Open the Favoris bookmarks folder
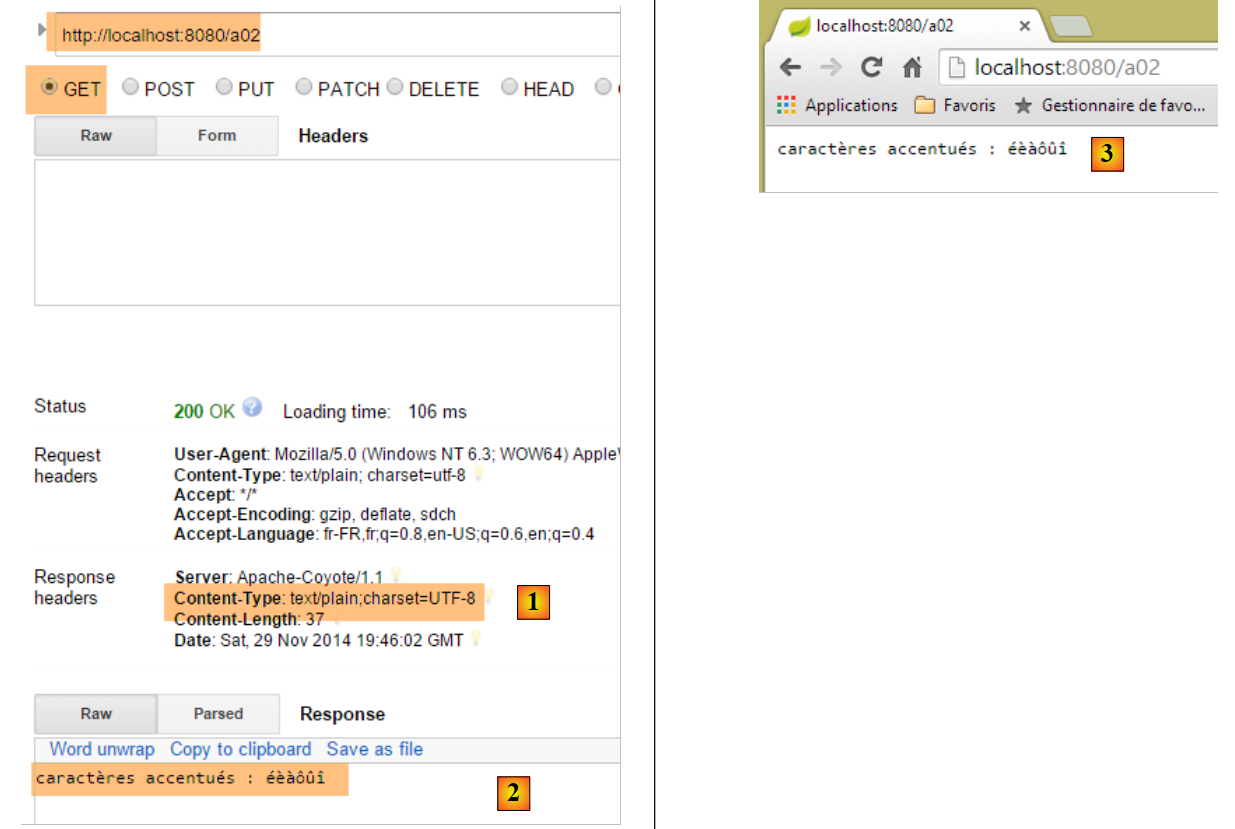 955,105
